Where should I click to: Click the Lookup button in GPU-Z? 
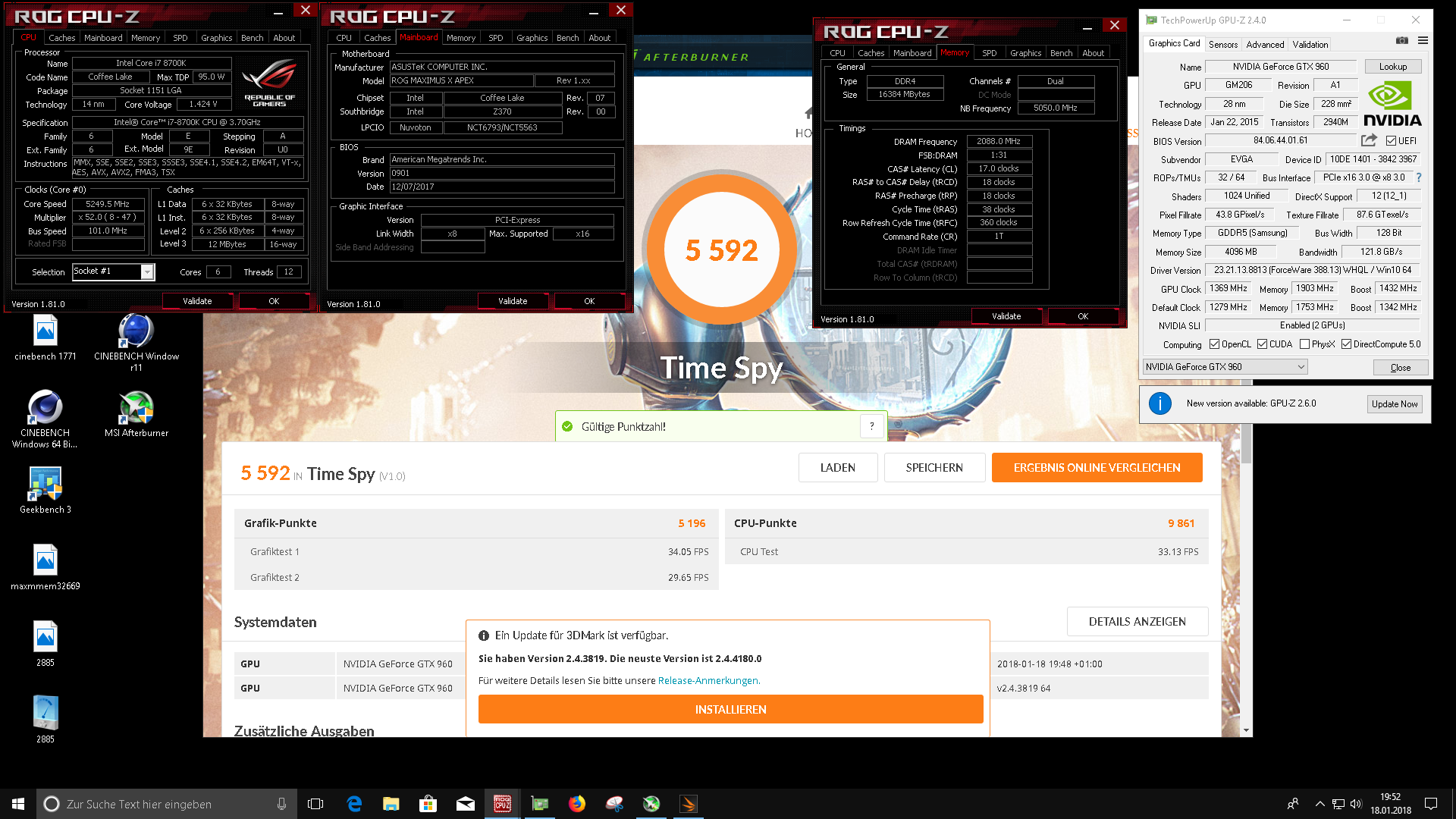[1392, 67]
